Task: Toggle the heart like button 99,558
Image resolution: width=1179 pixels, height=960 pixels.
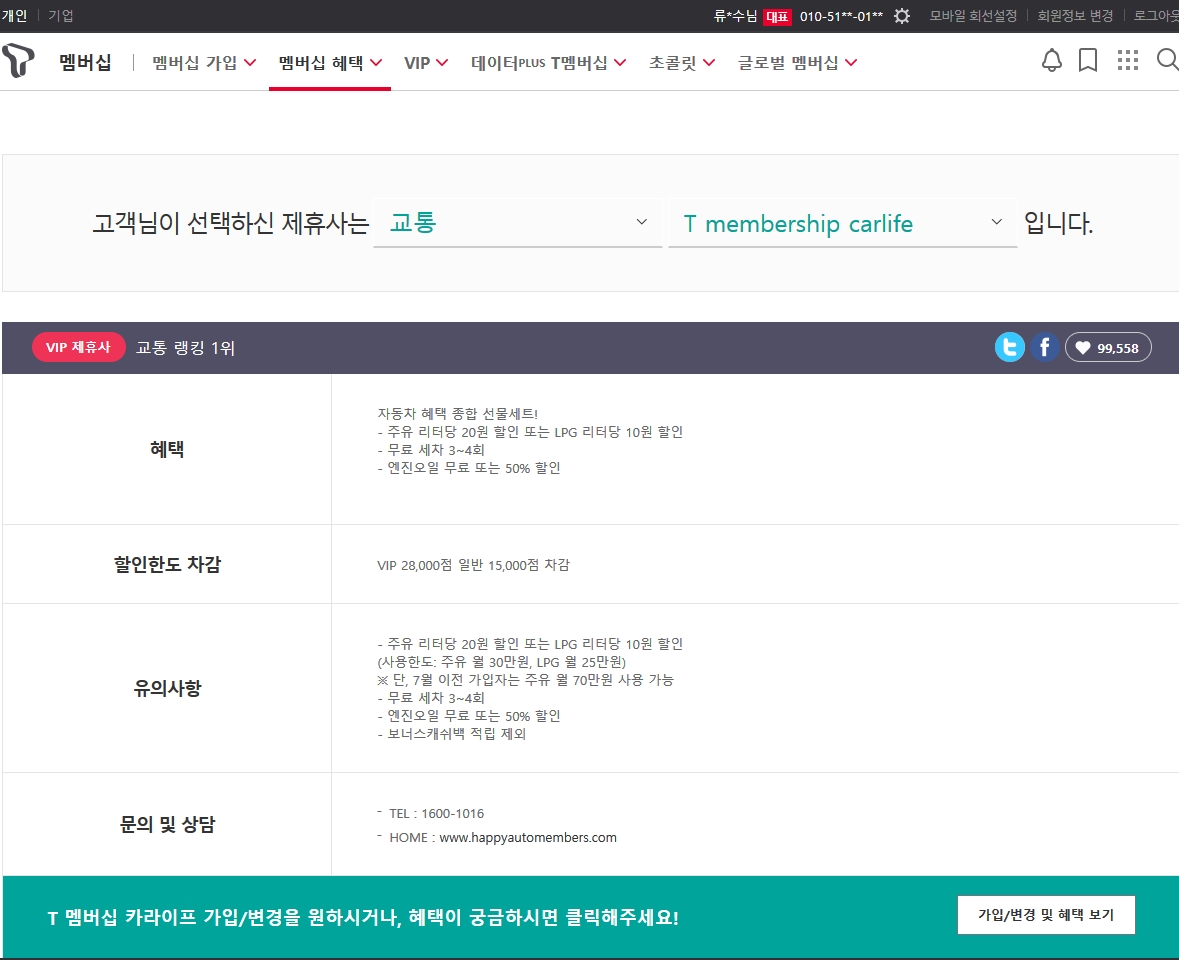Action: coord(1108,347)
